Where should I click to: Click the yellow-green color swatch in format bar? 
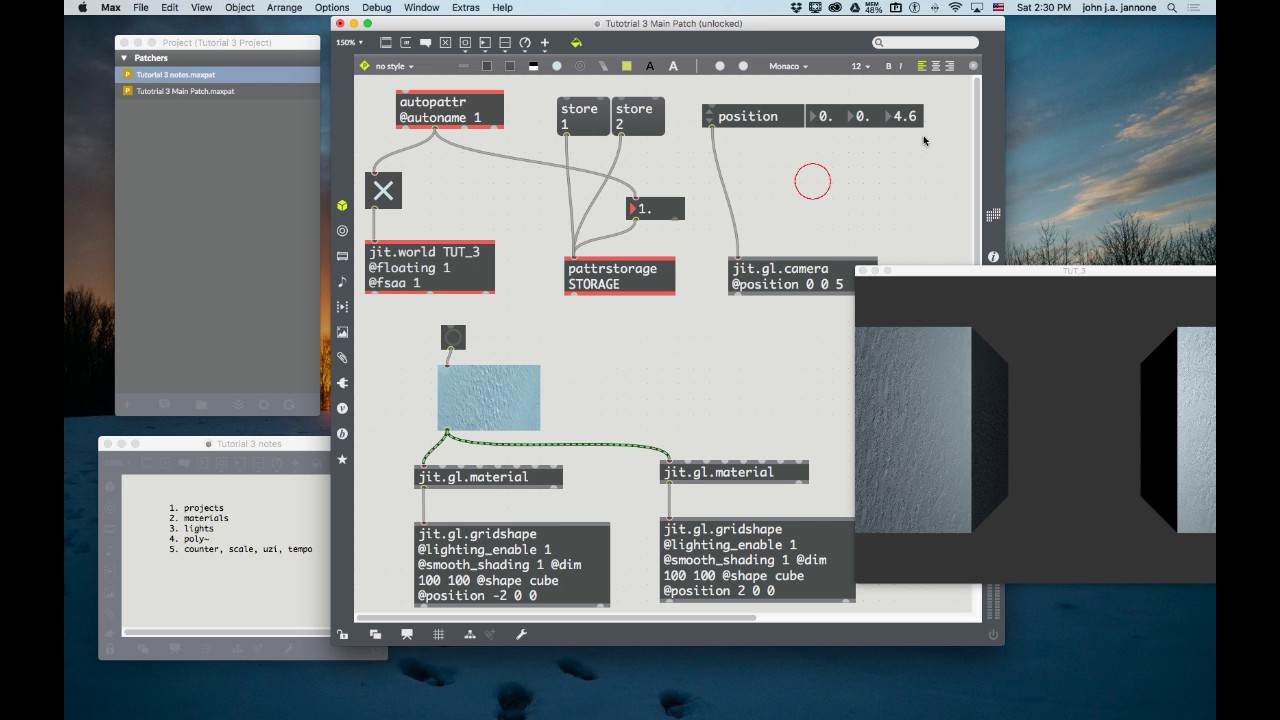pos(627,66)
